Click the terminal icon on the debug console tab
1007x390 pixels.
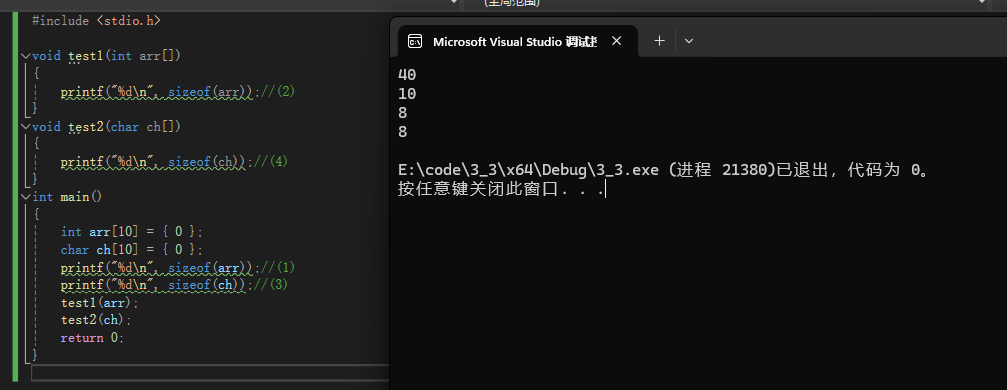tap(415, 42)
